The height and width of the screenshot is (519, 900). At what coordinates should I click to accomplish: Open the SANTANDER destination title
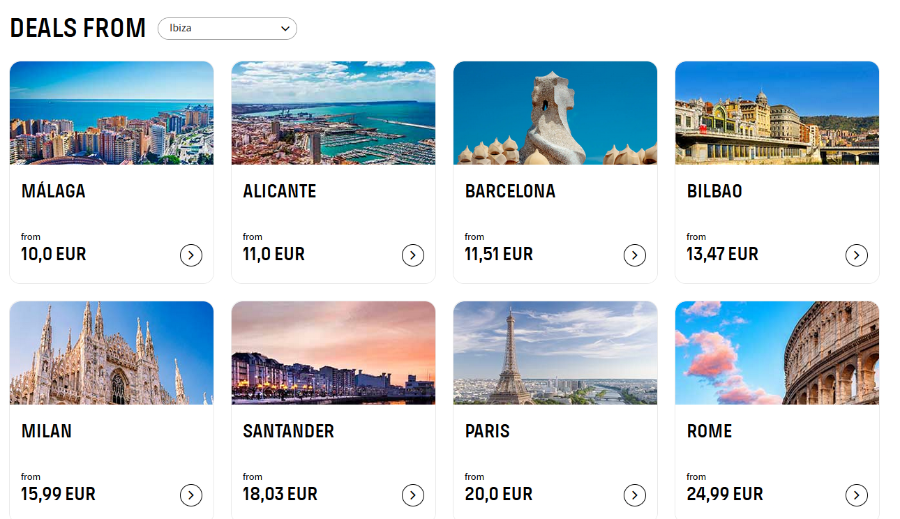pos(288,431)
